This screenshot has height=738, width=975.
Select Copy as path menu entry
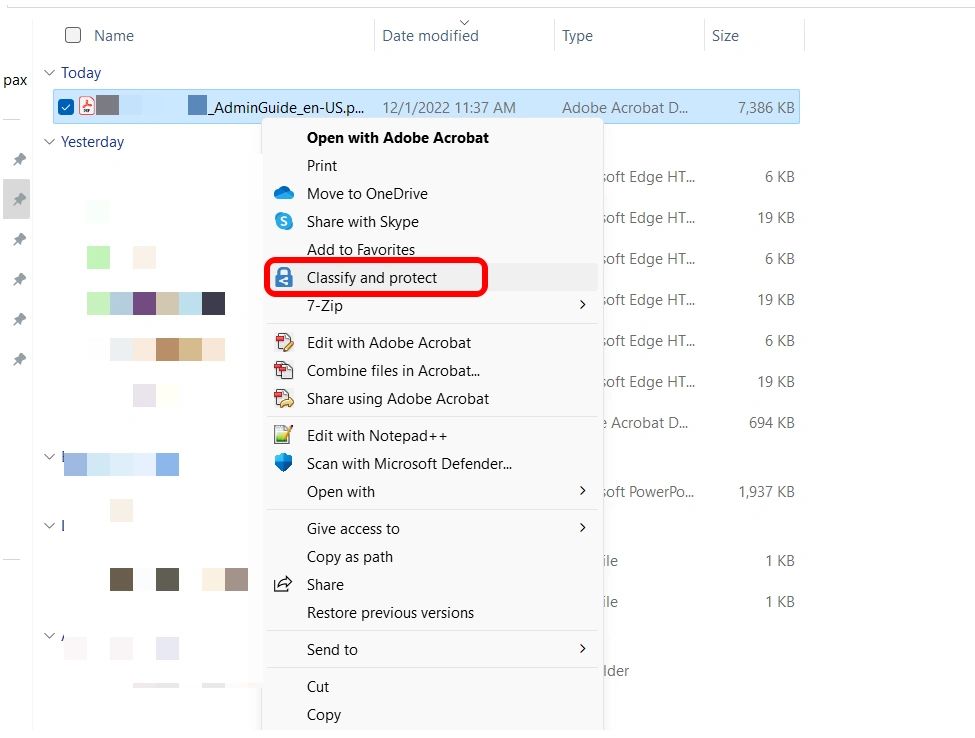(349, 556)
